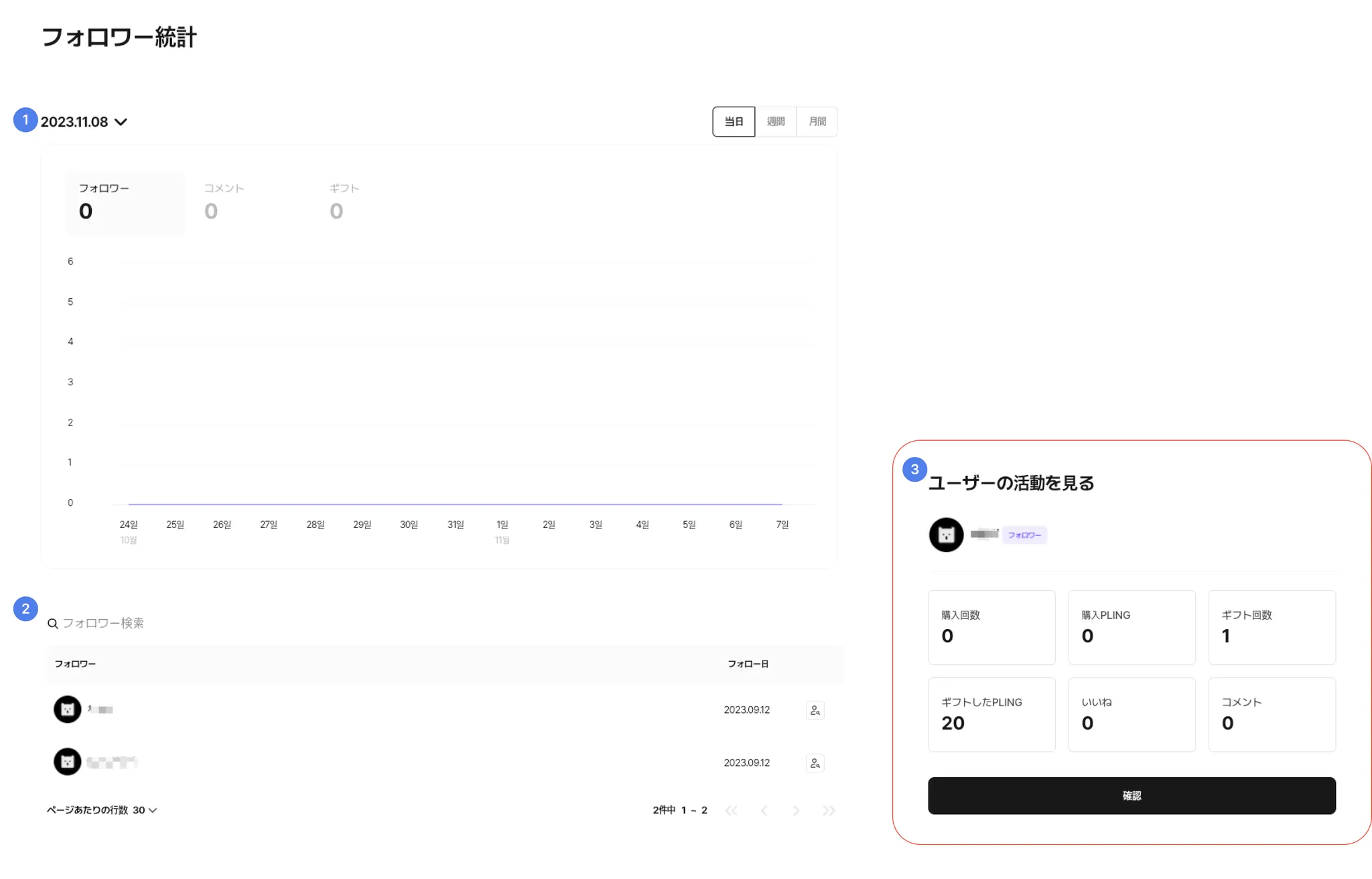Viewport: 1372px width, 879px height.
Task: Go to previous page arrow
Action: pyautogui.click(x=764, y=811)
